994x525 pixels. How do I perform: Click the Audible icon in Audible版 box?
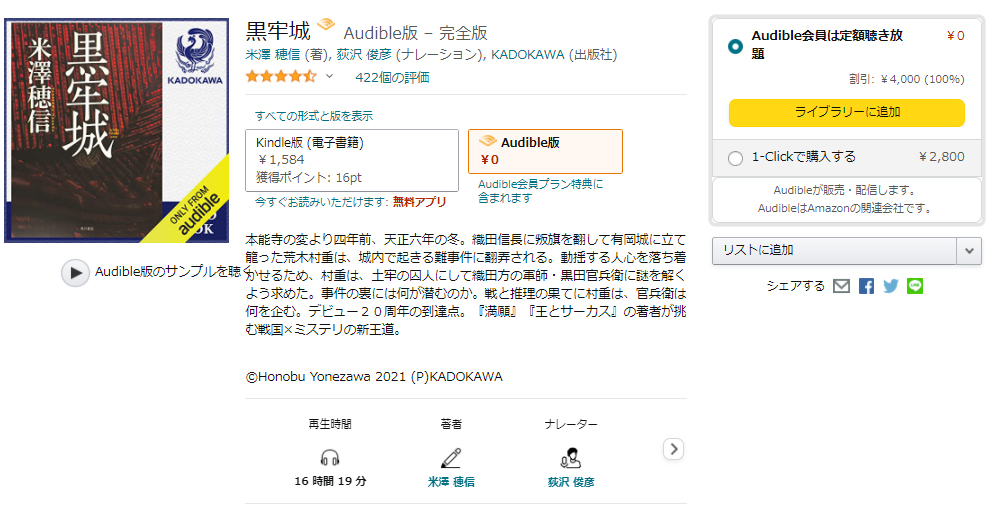click(x=487, y=141)
